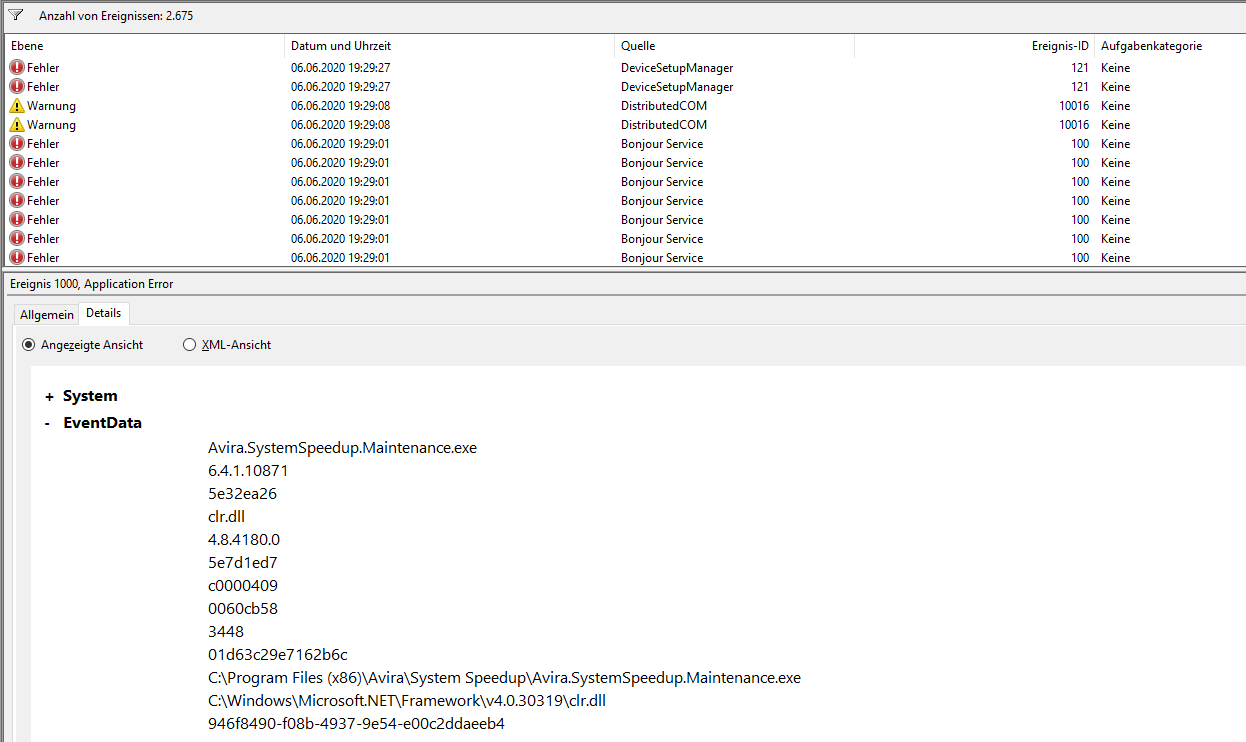Expand the System node

pyautogui.click(x=49, y=397)
